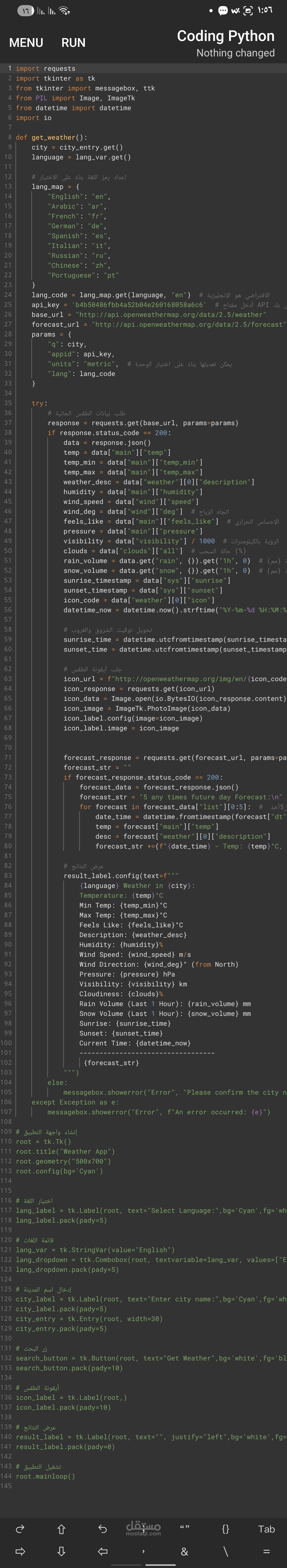Tap the 'search_button.pack(pady=10)' line
287x1568 pixels.
tap(69, 1368)
